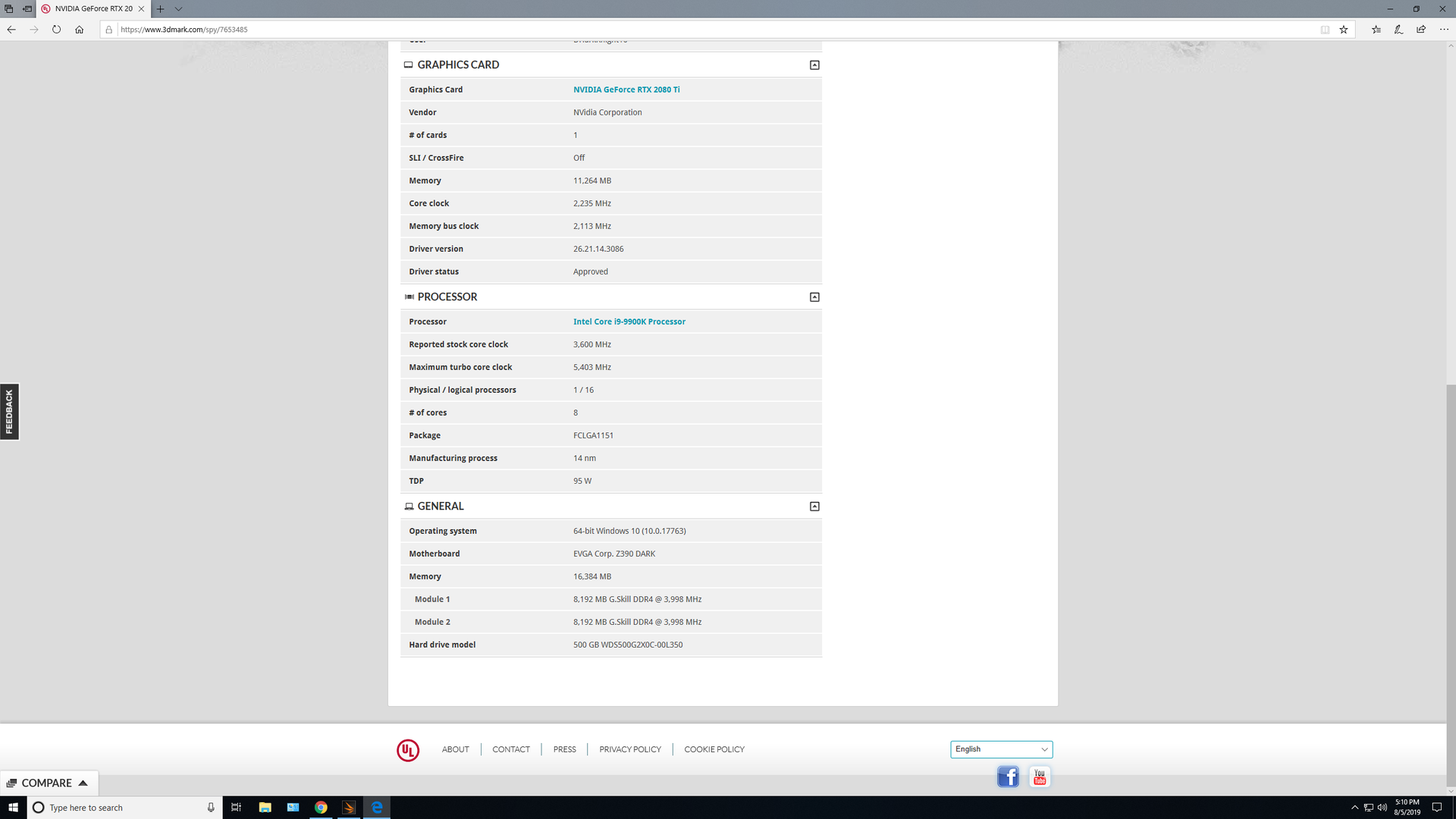
Task: Show the tab preview dropdown
Action: [179, 9]
